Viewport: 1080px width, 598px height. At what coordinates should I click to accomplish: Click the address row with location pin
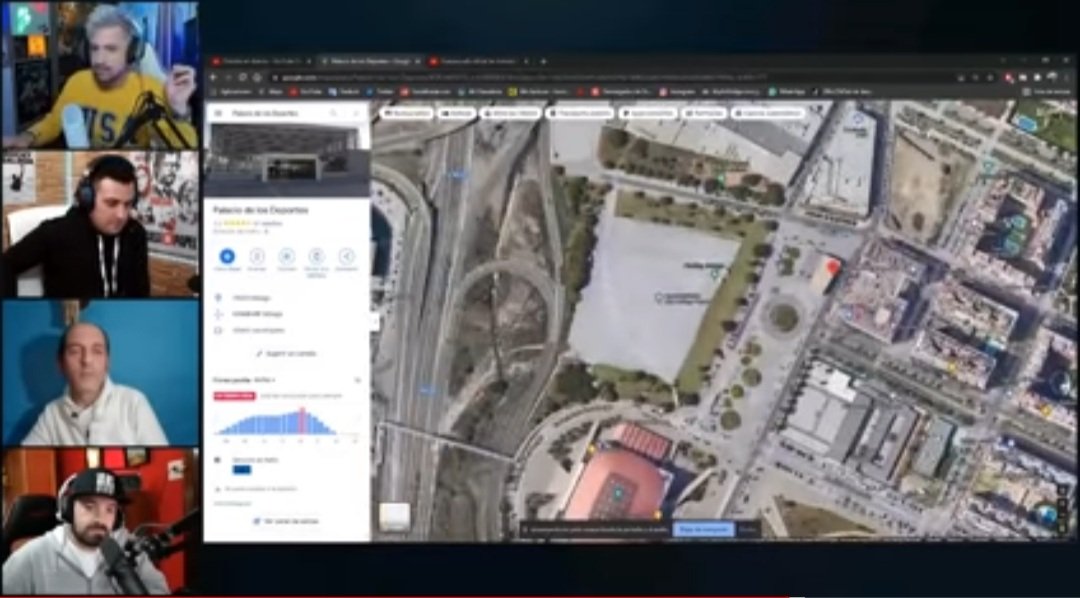(x=287, y=298)
